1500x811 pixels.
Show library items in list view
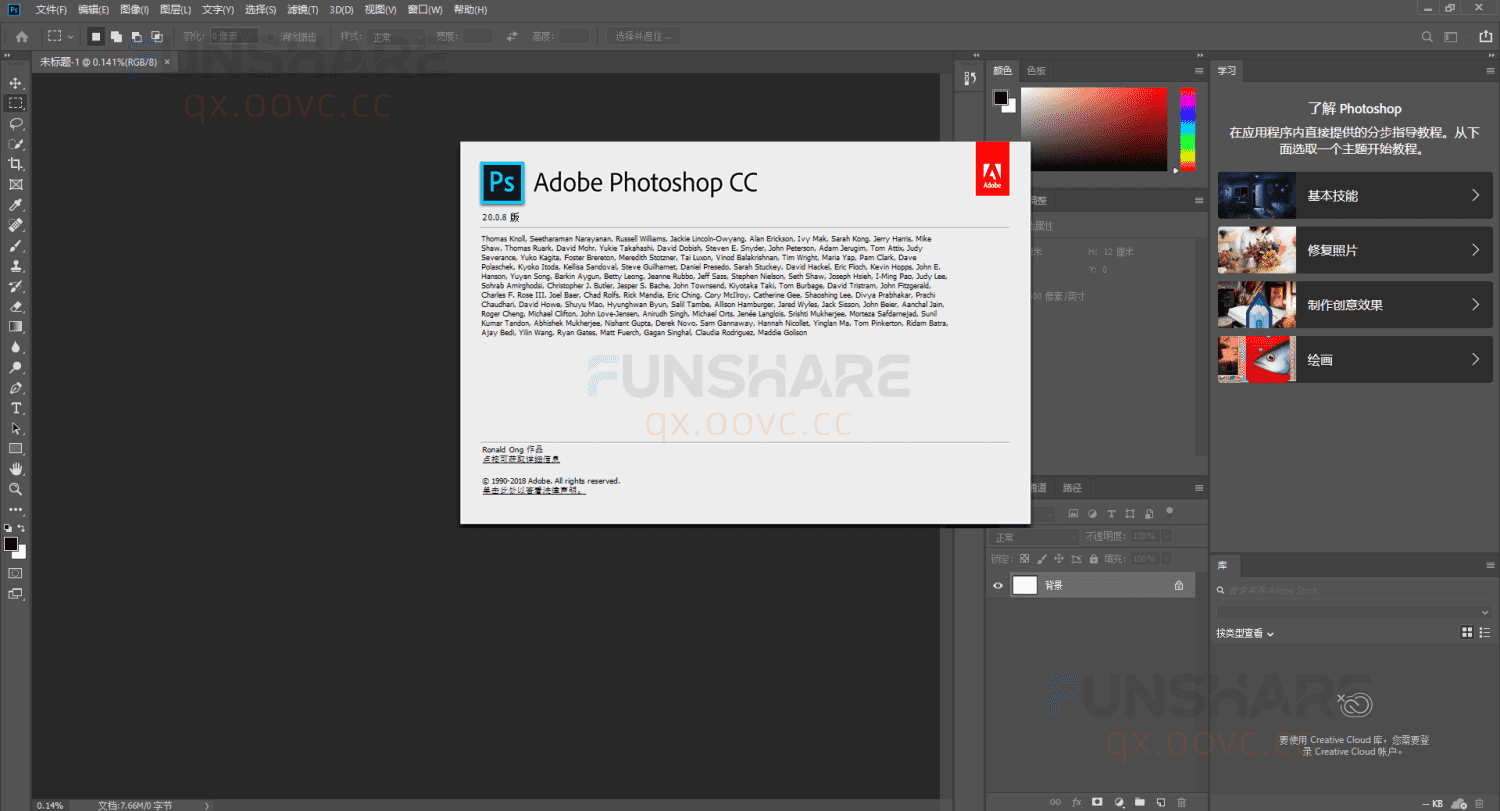point(1486,632)
